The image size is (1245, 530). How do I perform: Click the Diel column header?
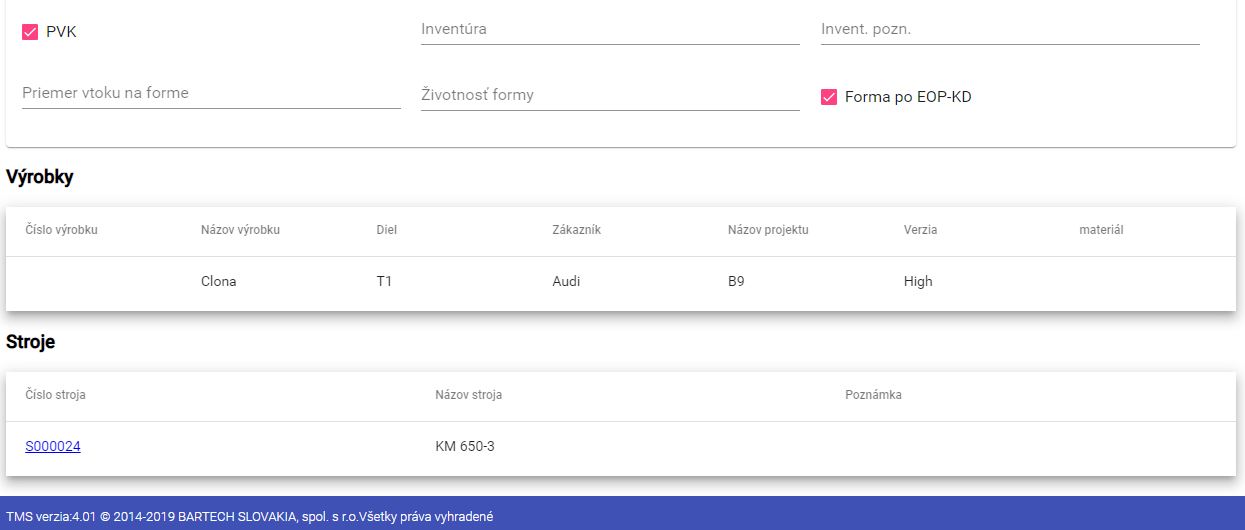click(x=387, y=230)
